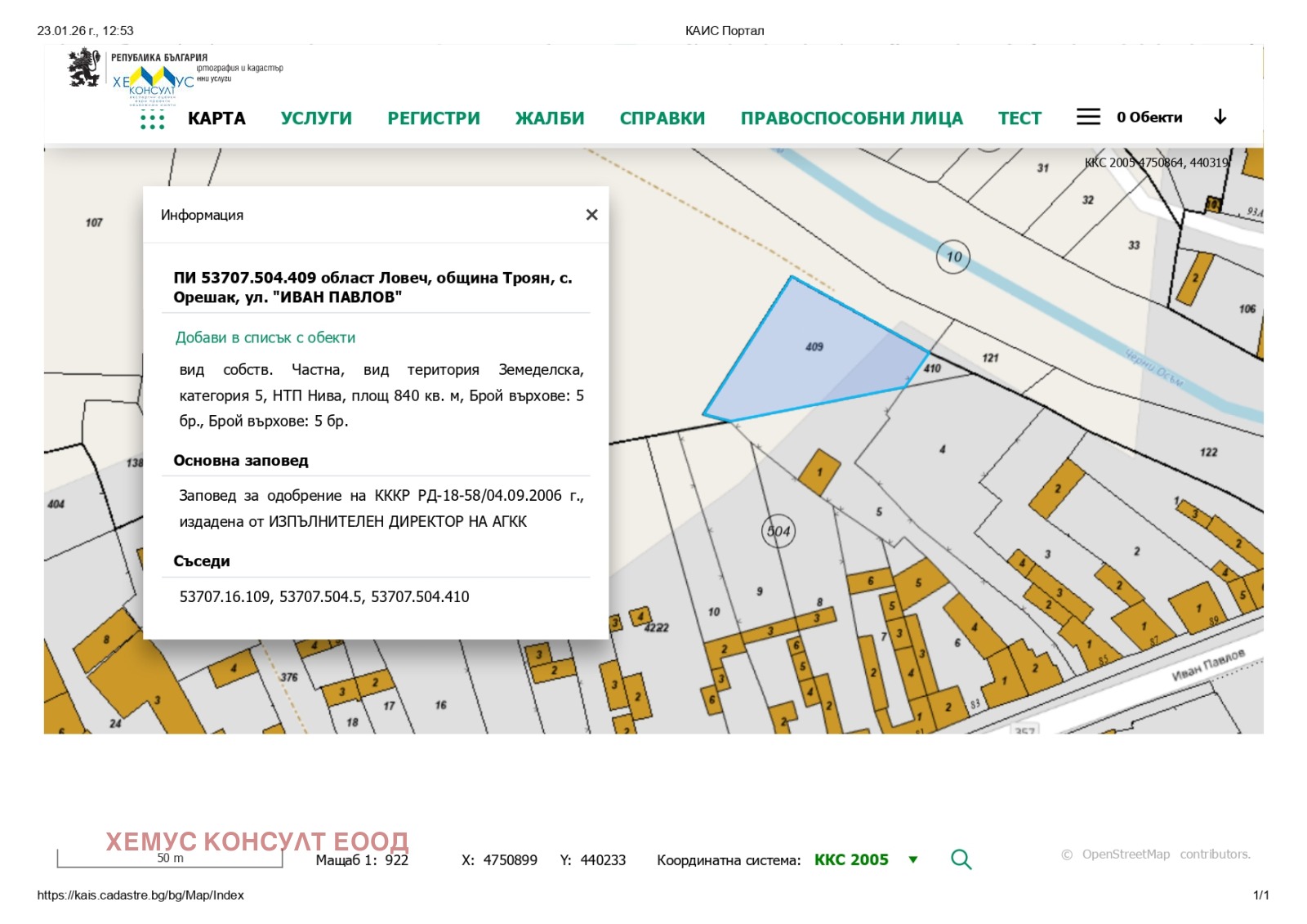Expand the coordinate system dropdown arrow

tap(913, 859)
